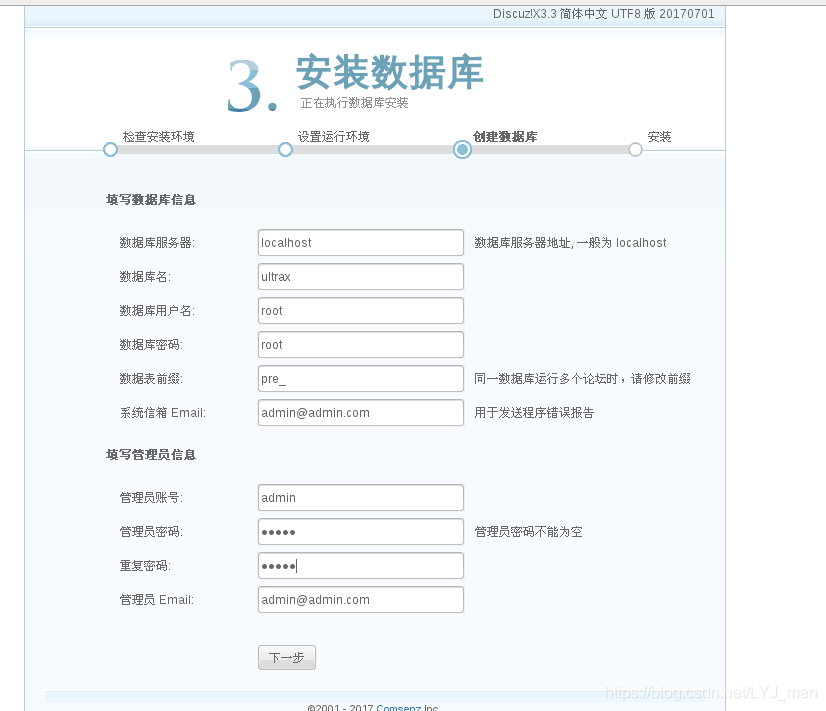The height and width of the screenshot is (711, 826).
Task: Select the active 创建数据库 step circle
Action: (462, 149)
